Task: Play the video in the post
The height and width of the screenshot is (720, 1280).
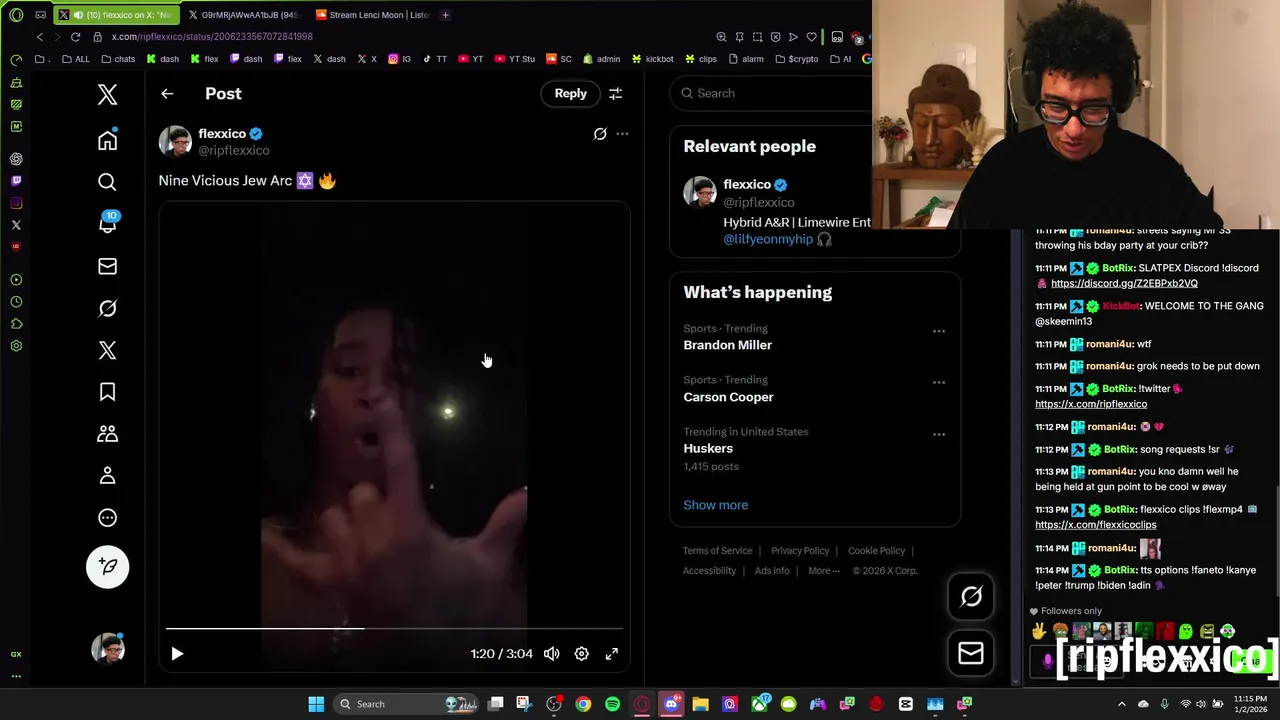Action: click(177, 654)
